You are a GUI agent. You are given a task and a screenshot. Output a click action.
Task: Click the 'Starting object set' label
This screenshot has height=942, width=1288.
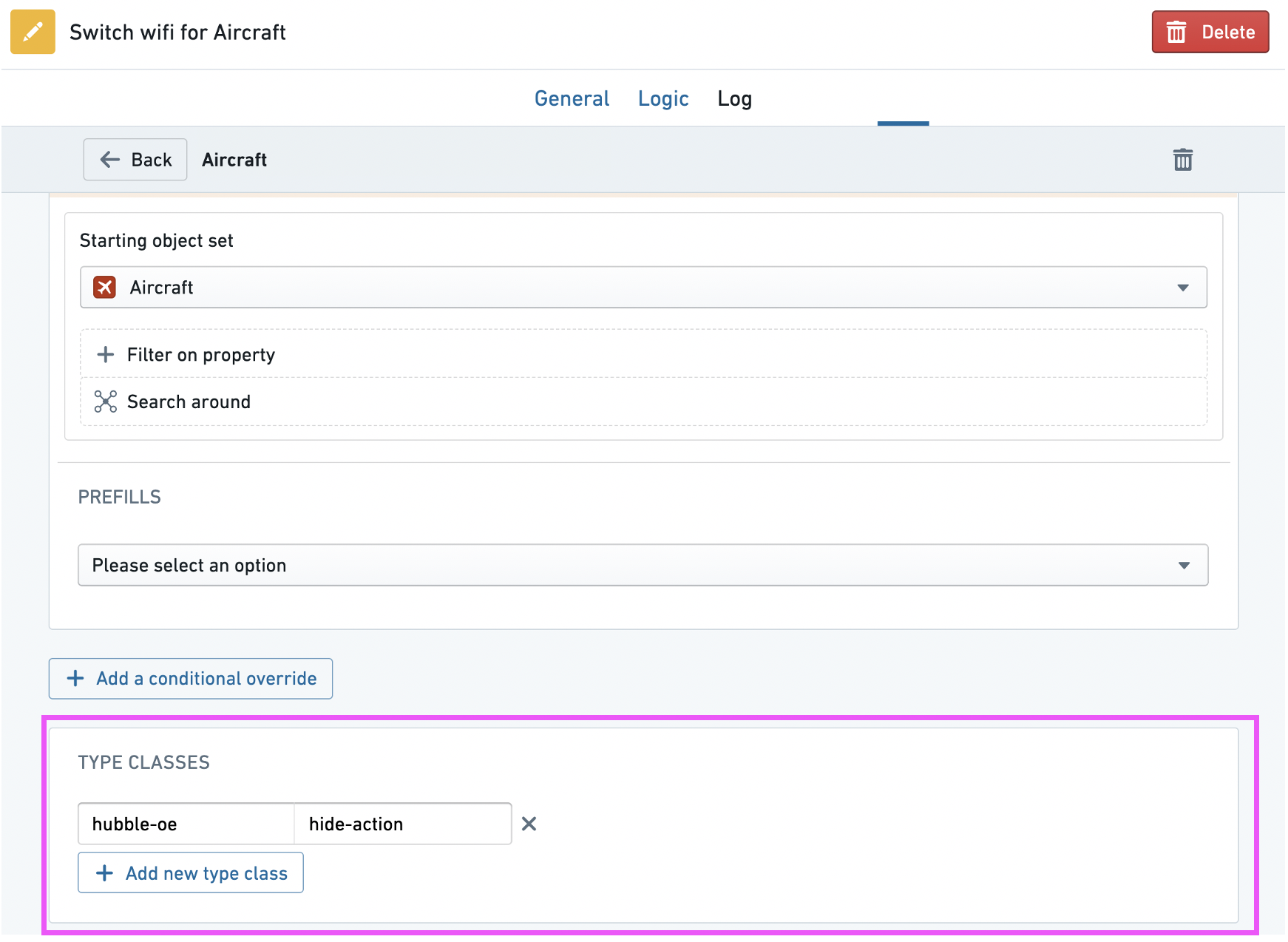[157, 241]
